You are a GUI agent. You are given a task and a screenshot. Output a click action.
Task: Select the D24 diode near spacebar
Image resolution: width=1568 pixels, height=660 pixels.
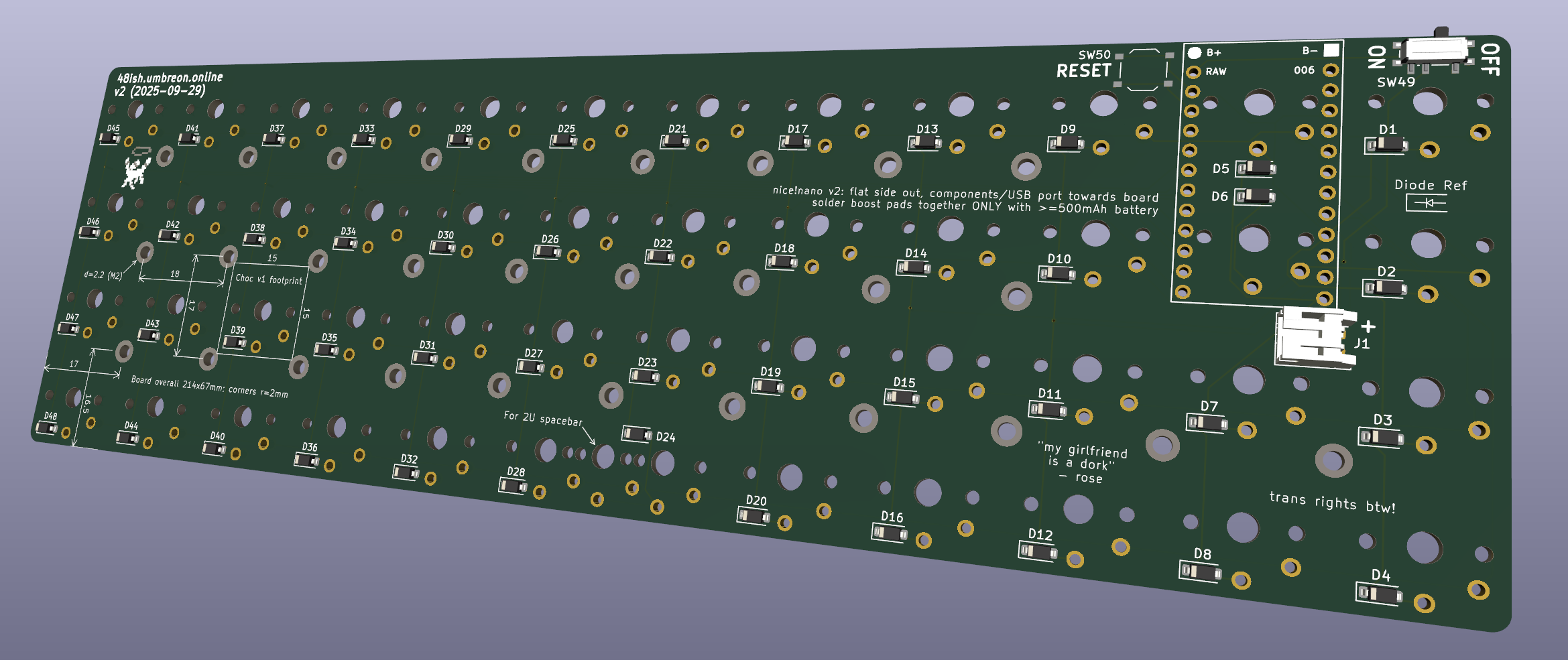click(636, 434)
